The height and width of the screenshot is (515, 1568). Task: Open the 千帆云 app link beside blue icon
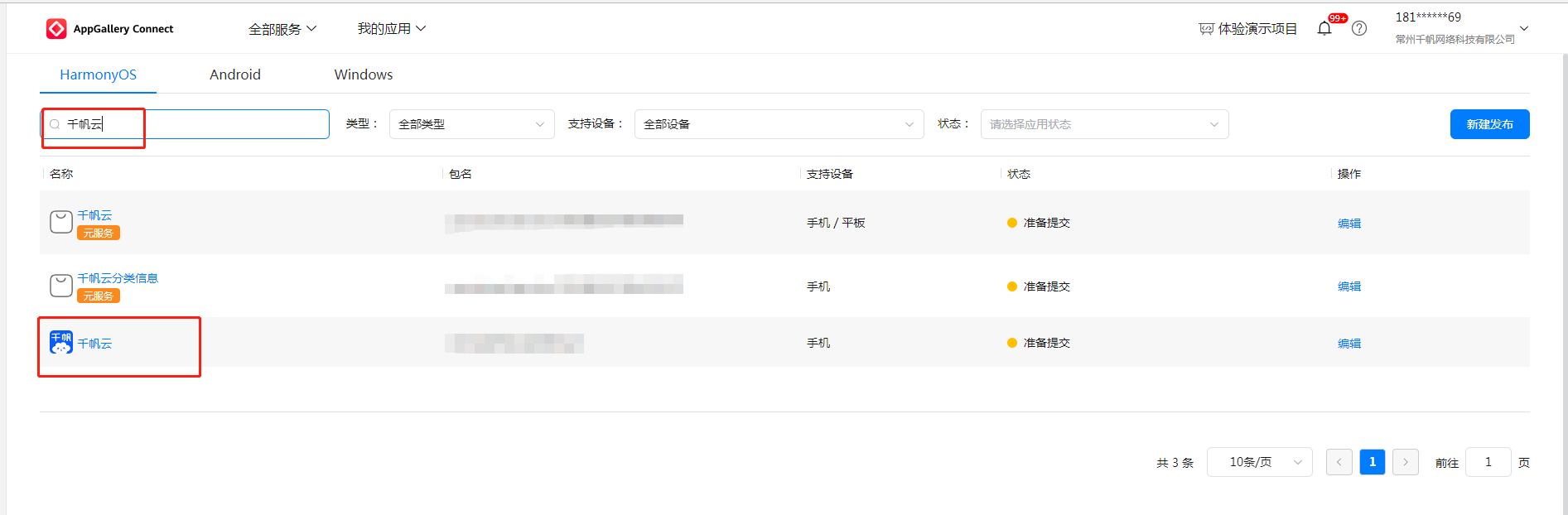tap(94, 344)
